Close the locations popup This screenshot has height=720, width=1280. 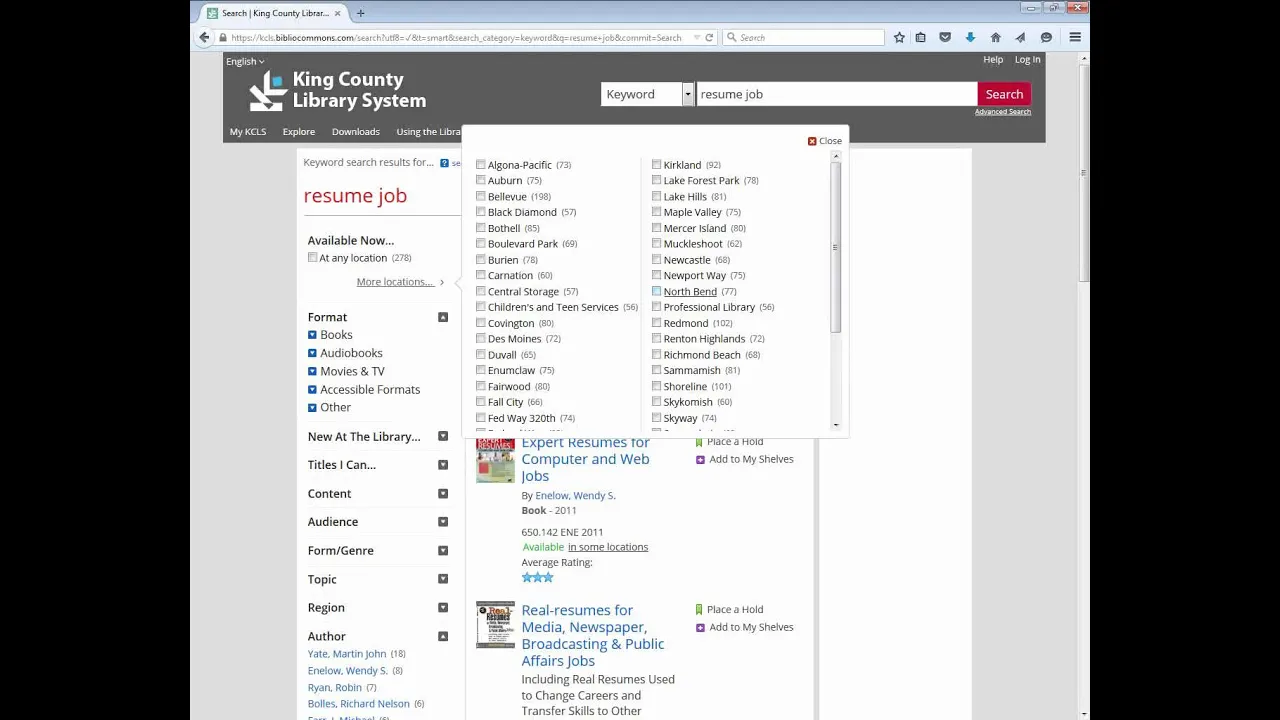(x=825, y=141)
